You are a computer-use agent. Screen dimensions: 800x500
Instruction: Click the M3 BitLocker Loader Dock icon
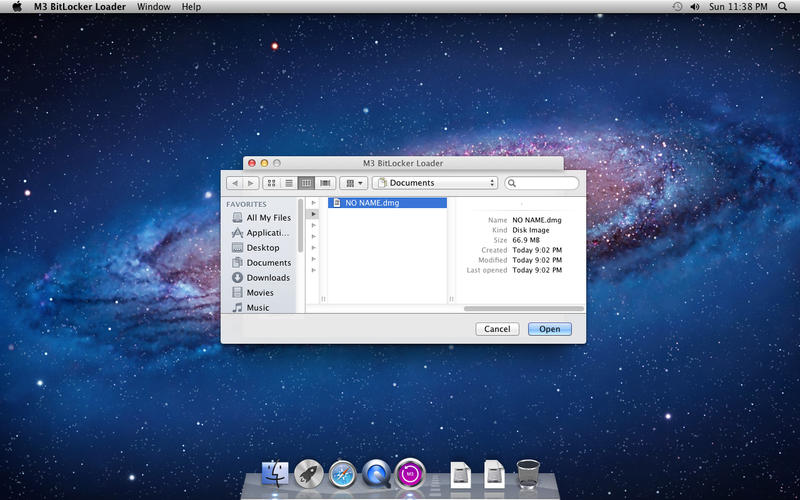pos(410,473)
